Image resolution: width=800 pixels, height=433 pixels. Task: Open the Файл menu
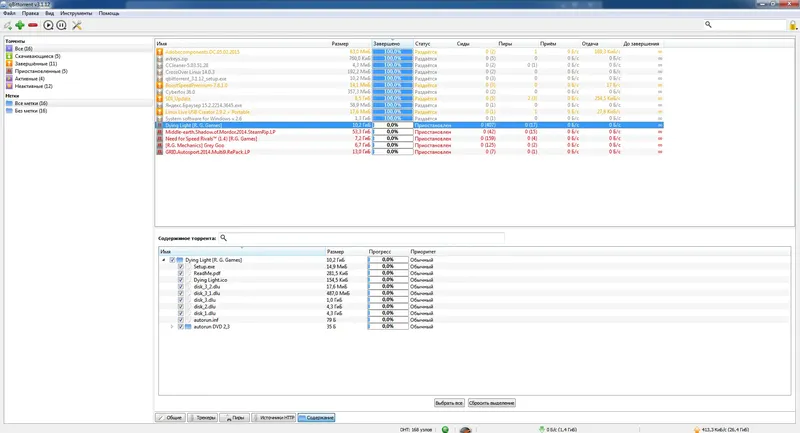[x=9, y=13]
